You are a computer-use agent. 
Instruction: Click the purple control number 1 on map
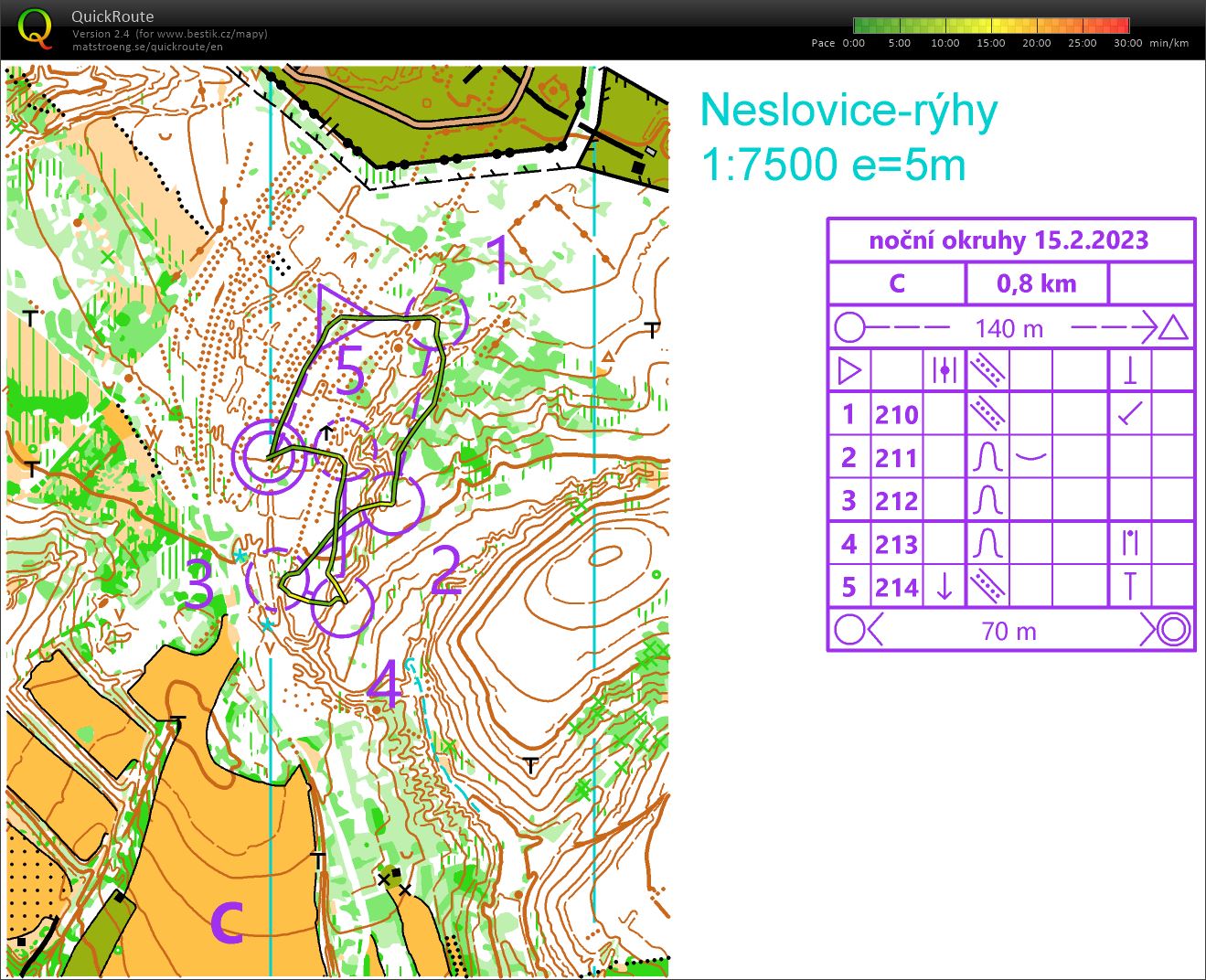pyautogui.click(x=499, y=259)
